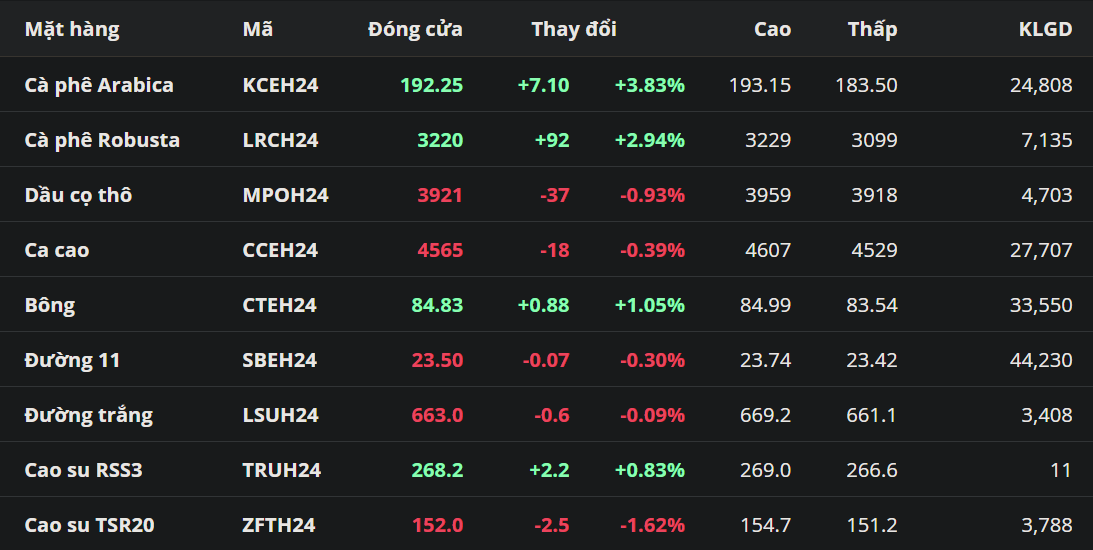Click the Thay đổi column header
Viewport: 1093px width, 550px height.
[x=574, y=29]
